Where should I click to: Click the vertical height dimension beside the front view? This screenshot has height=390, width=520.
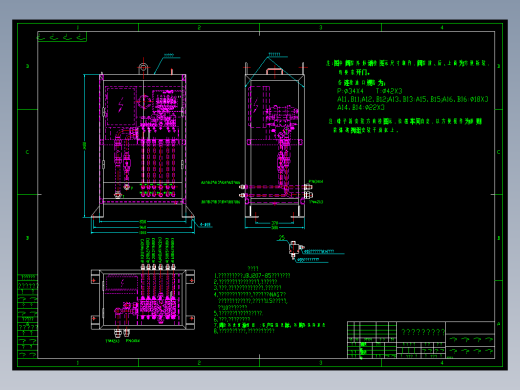[x=85, y=146]
